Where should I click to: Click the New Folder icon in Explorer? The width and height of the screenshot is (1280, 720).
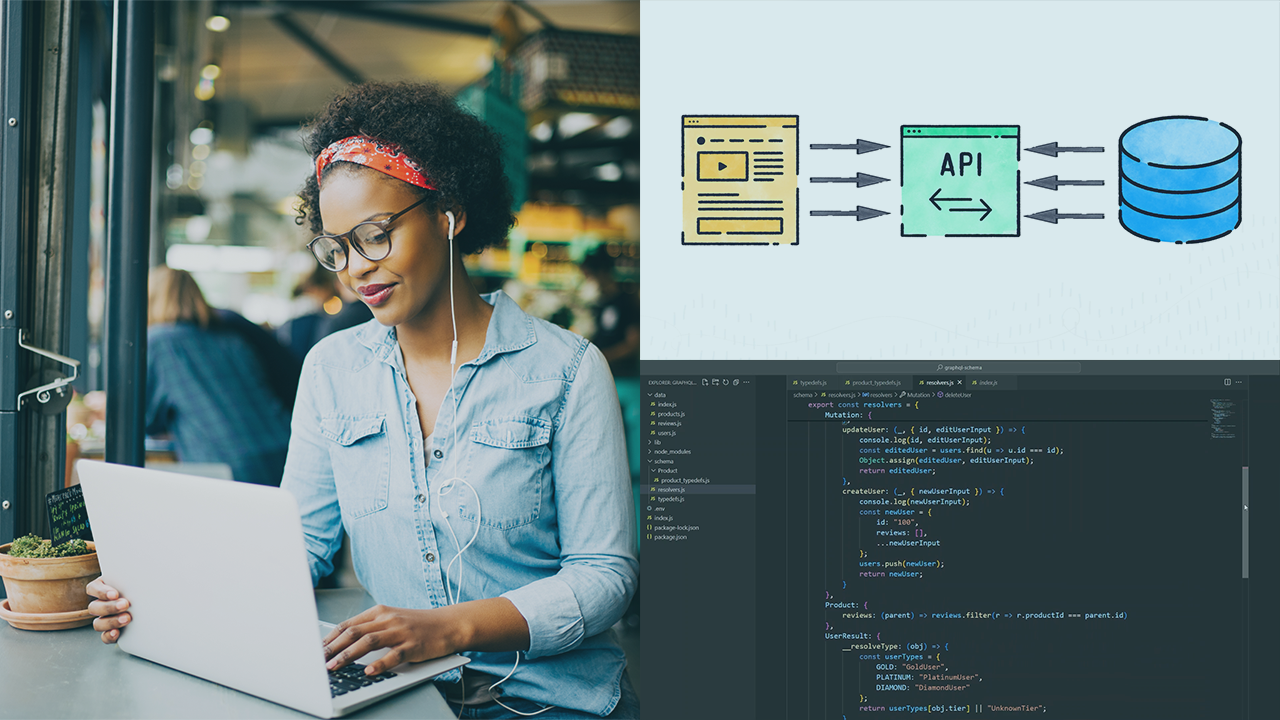715,382
